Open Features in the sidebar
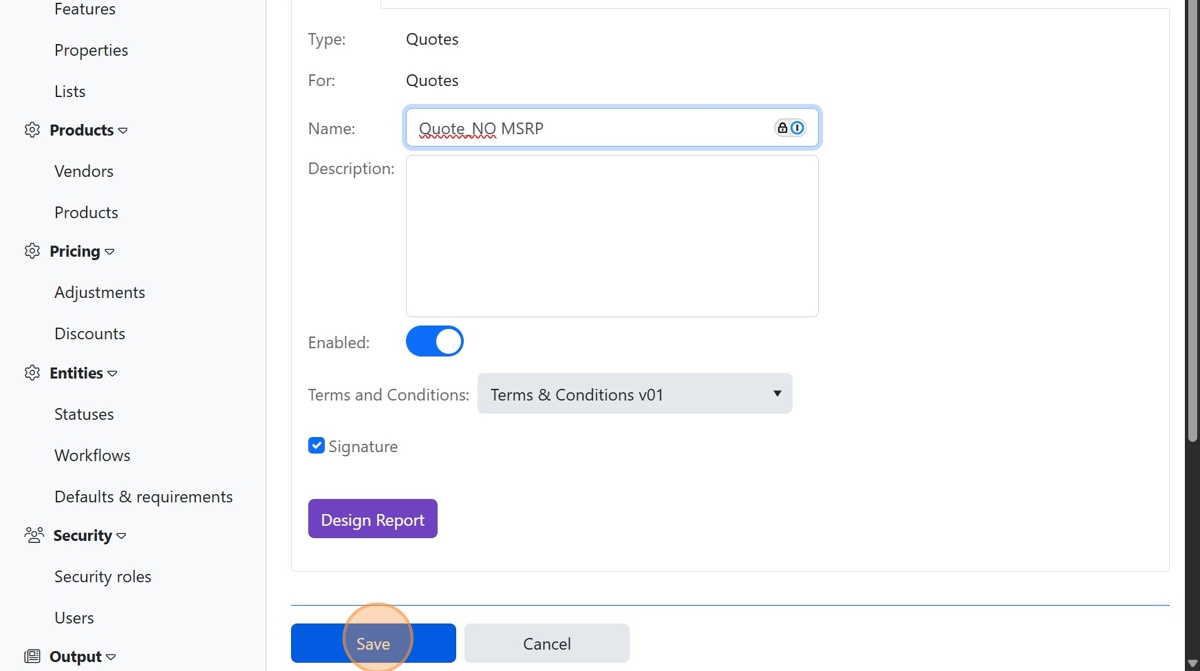This screenshot has height=671, width=1200. click(x=85, y=9)
